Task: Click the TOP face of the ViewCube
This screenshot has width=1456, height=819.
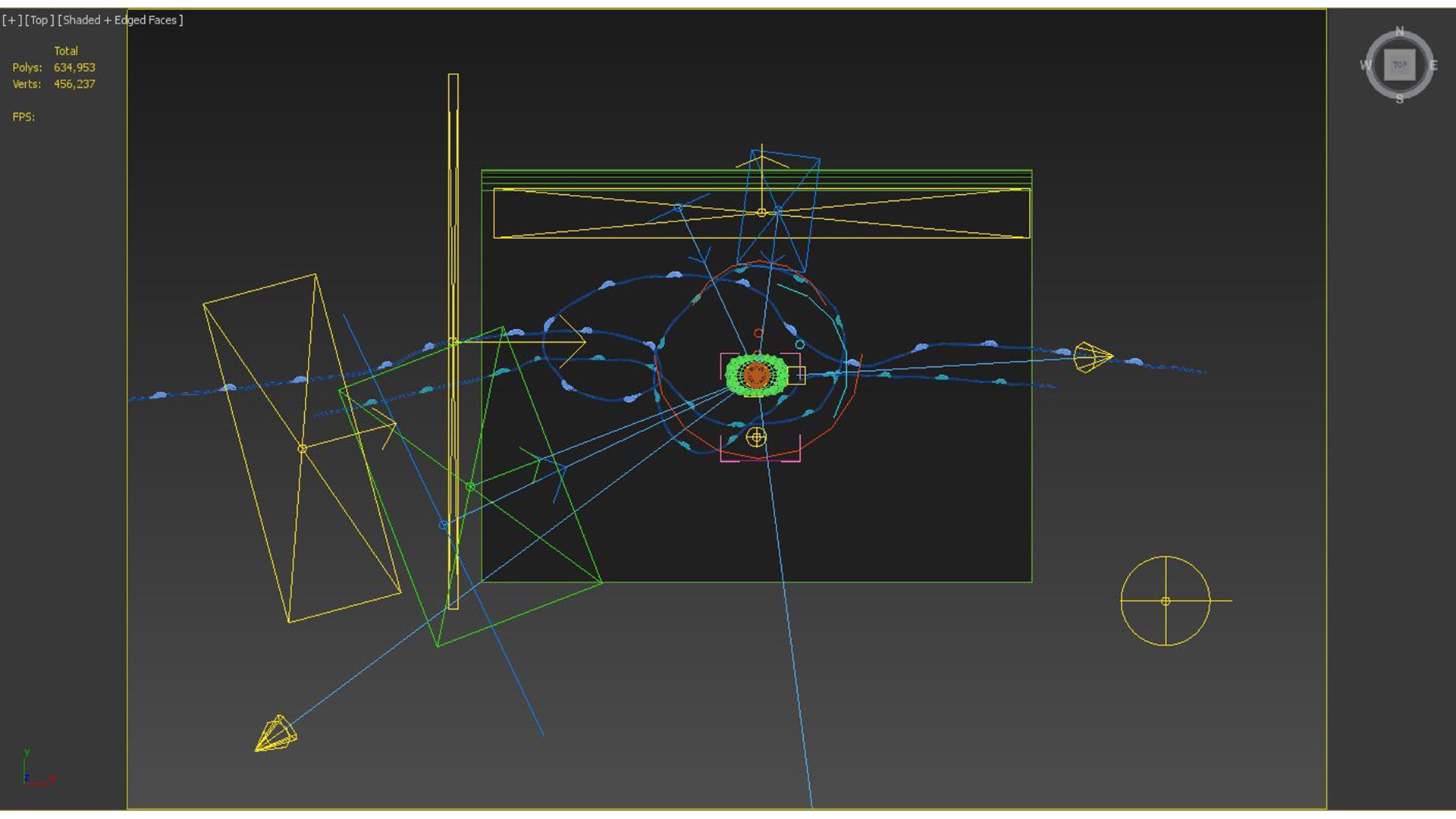Action: point(1399,65)
